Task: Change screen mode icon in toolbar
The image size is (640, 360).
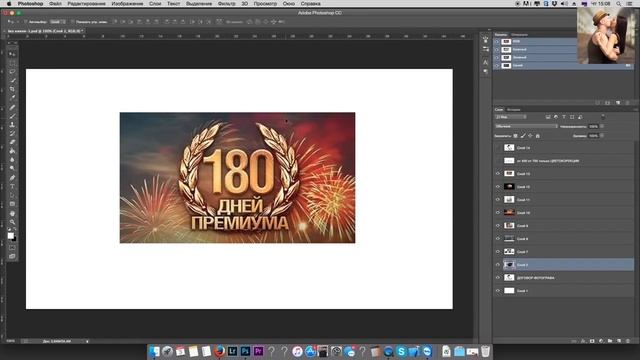Action: click(x=12, y=256)
